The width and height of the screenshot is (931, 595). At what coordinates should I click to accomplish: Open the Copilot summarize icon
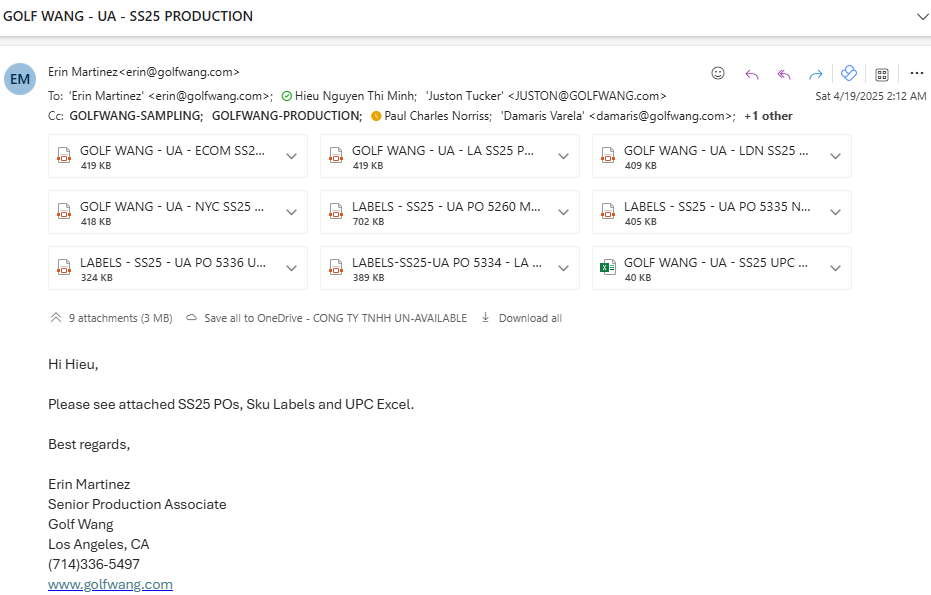tap(849, 73)
